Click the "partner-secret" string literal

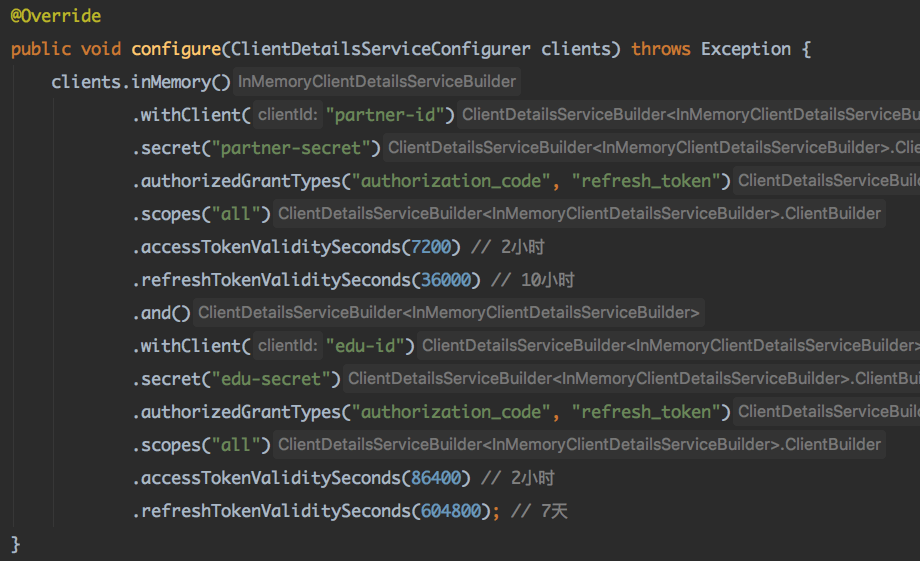click(289, 148)
